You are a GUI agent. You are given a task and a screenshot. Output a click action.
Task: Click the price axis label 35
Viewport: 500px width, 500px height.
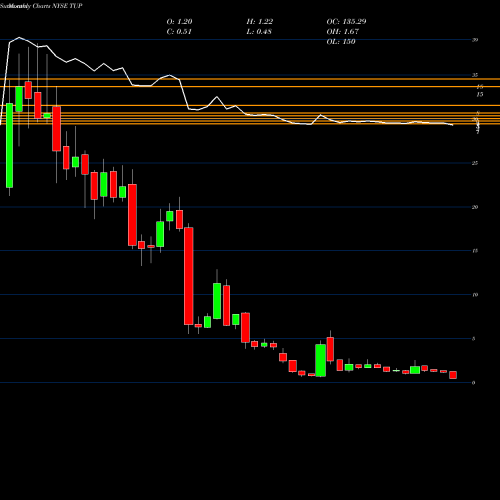(475, 75)
